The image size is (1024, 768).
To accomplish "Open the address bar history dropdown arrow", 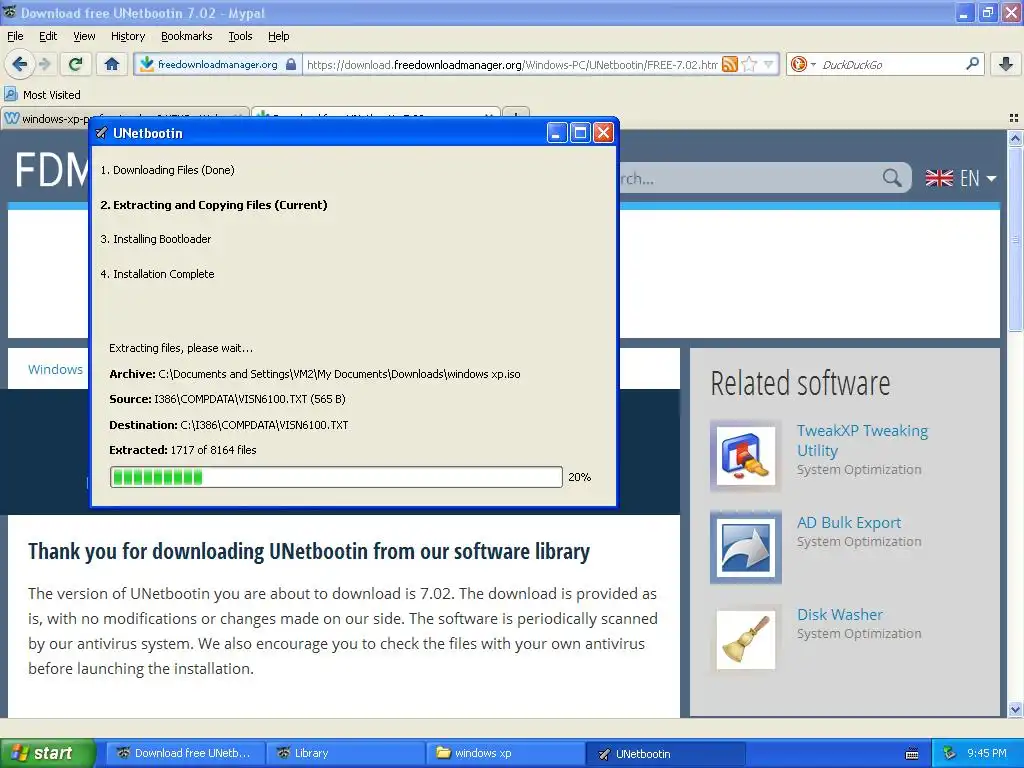I will point(769,64).
